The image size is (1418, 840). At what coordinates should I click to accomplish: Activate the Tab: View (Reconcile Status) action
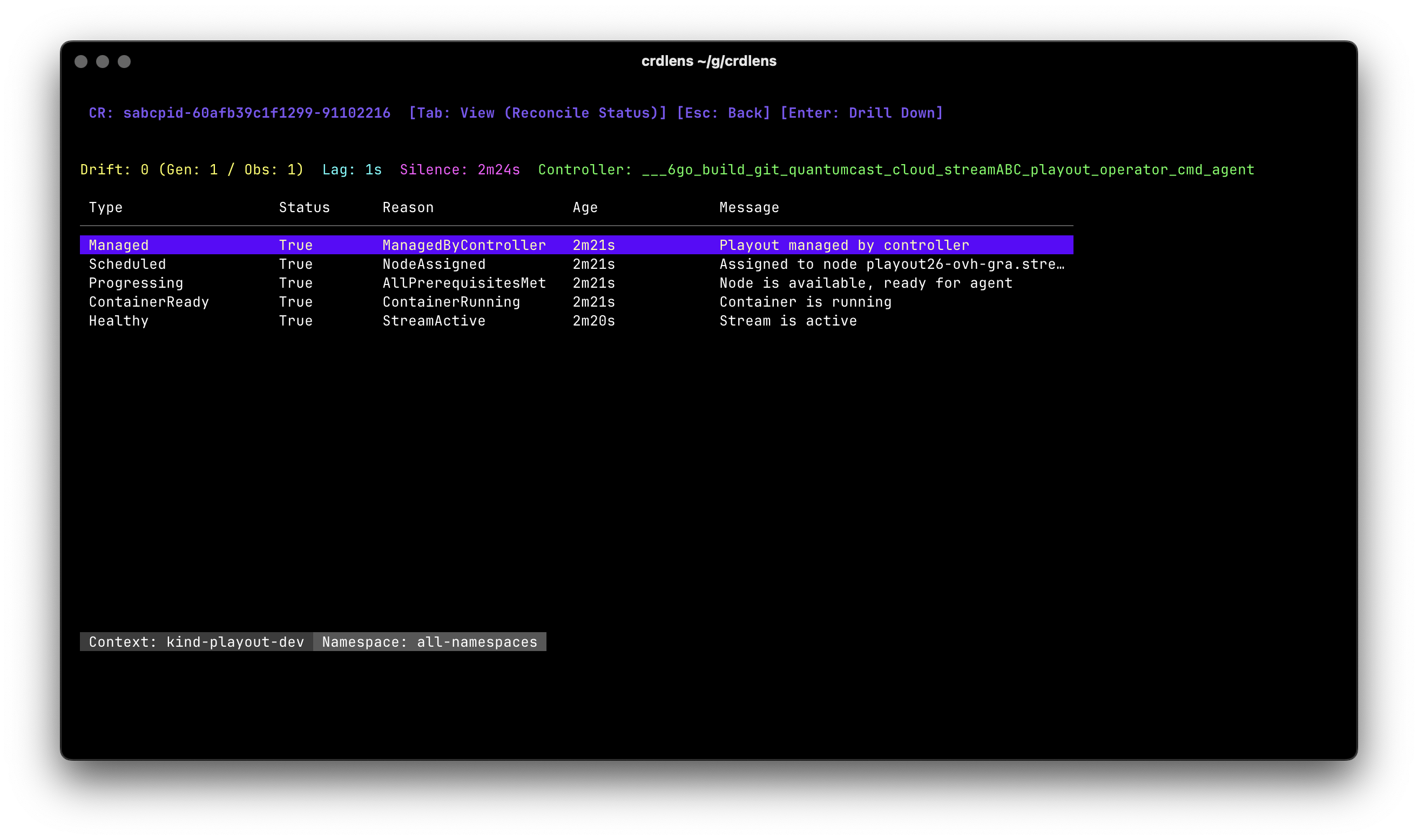pos(538,113)
